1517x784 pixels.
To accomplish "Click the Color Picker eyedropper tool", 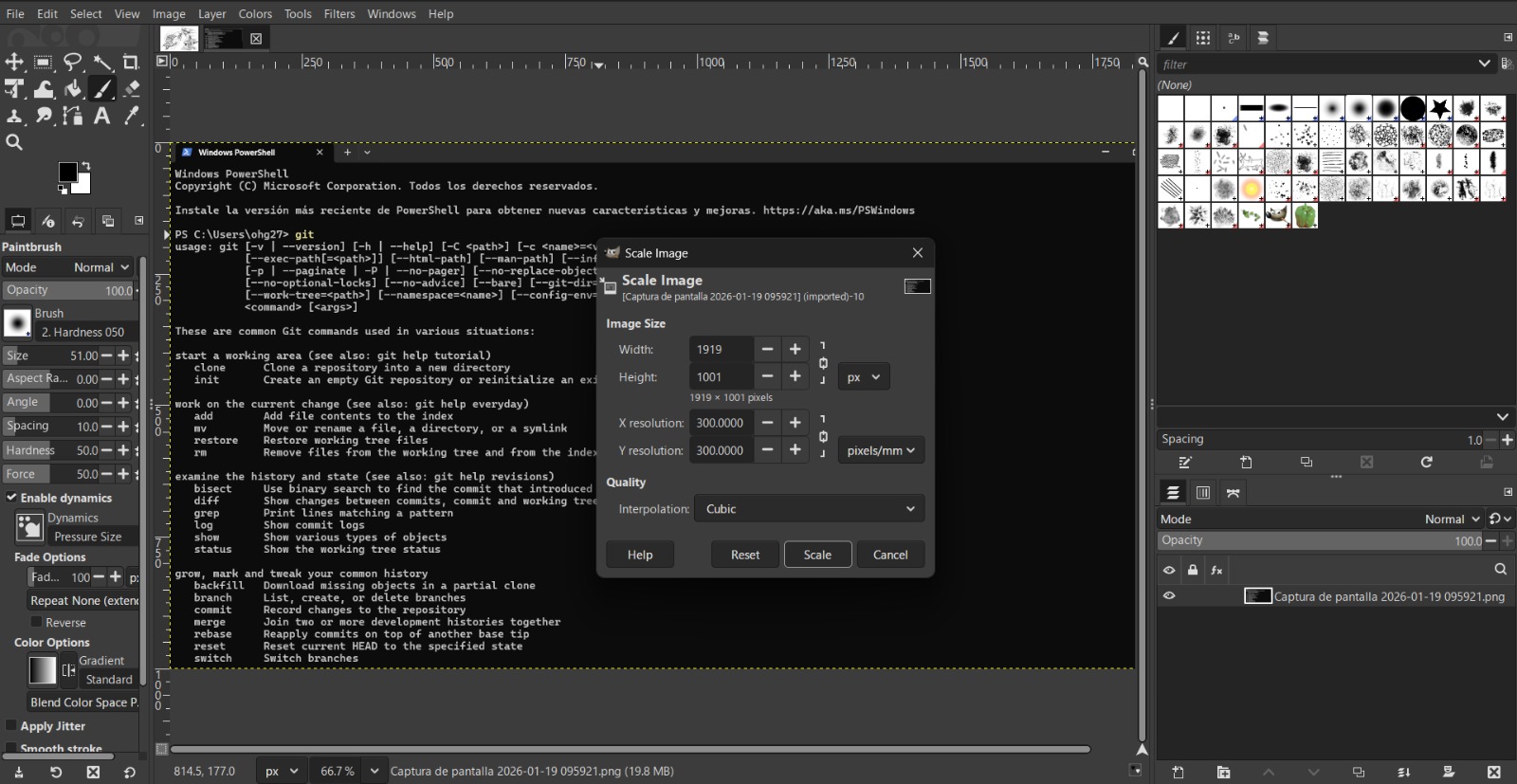I will click(x=131, y=116).
